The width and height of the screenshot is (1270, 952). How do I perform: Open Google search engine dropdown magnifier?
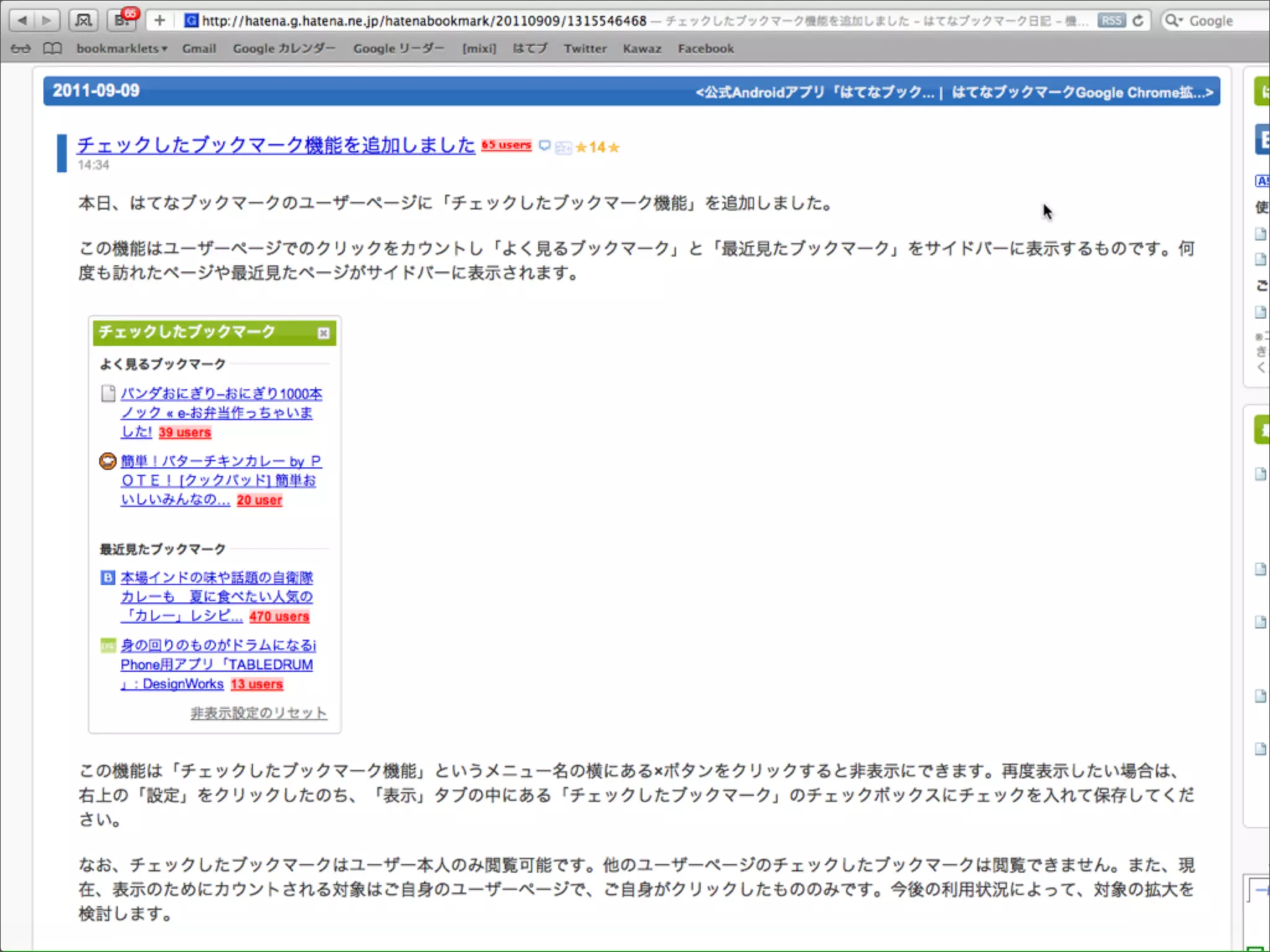1173,20
